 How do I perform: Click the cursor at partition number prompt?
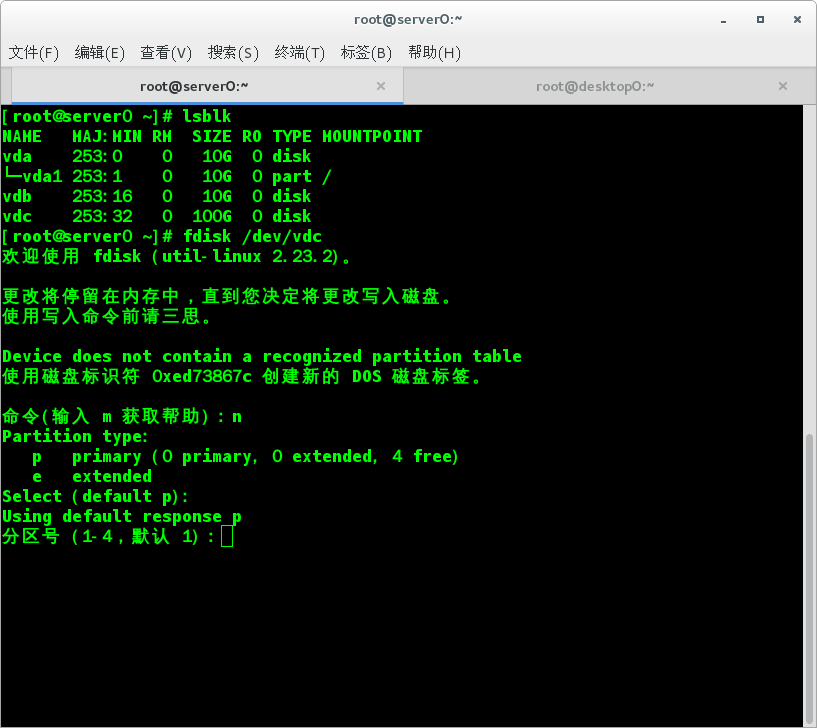click(x=227, y=536)
